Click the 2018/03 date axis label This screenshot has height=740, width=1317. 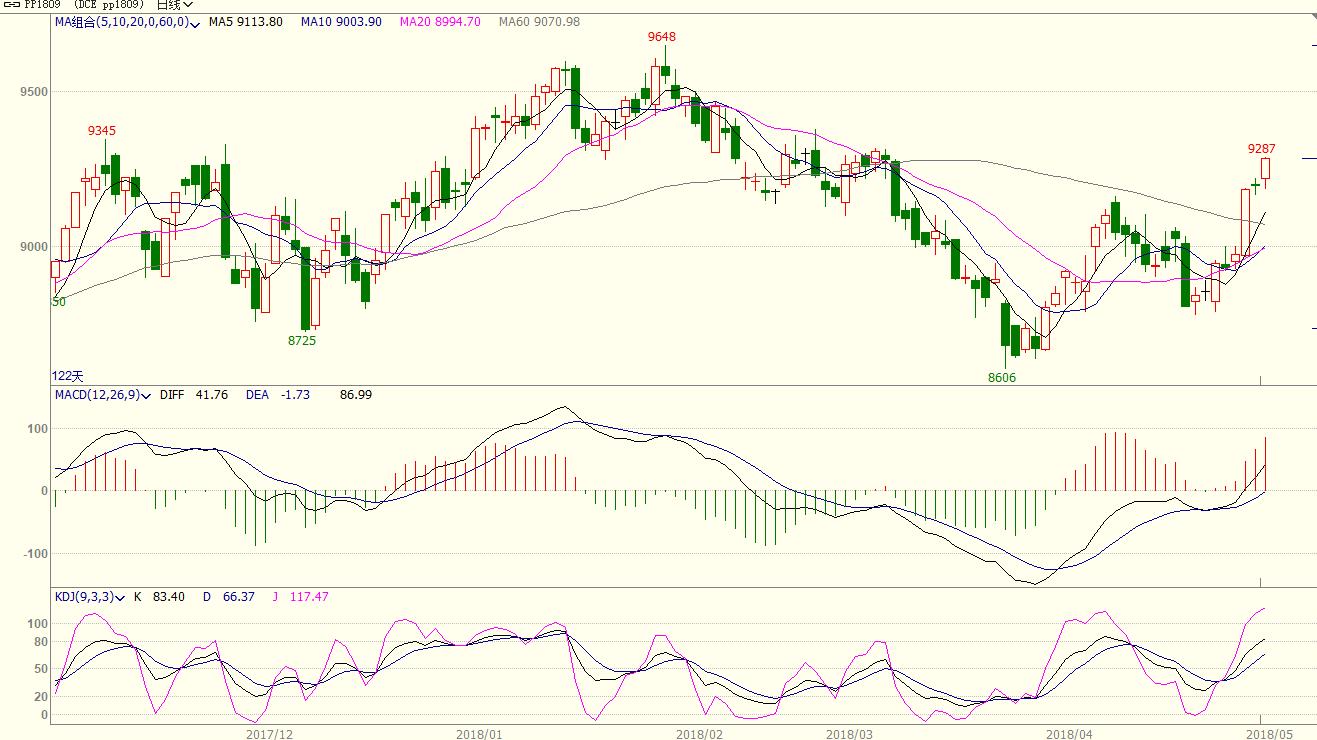click(849, 734)
